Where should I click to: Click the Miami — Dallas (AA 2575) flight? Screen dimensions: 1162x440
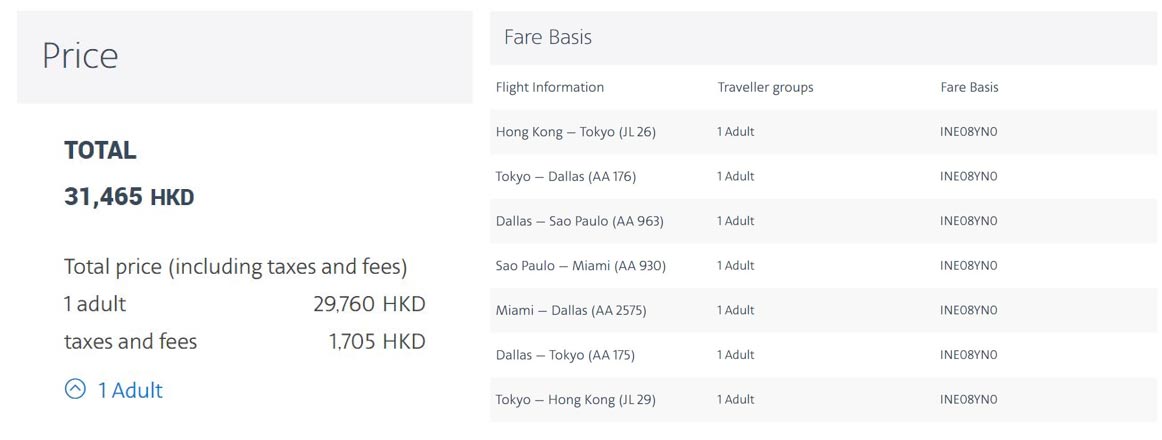(x=571, y=310)
